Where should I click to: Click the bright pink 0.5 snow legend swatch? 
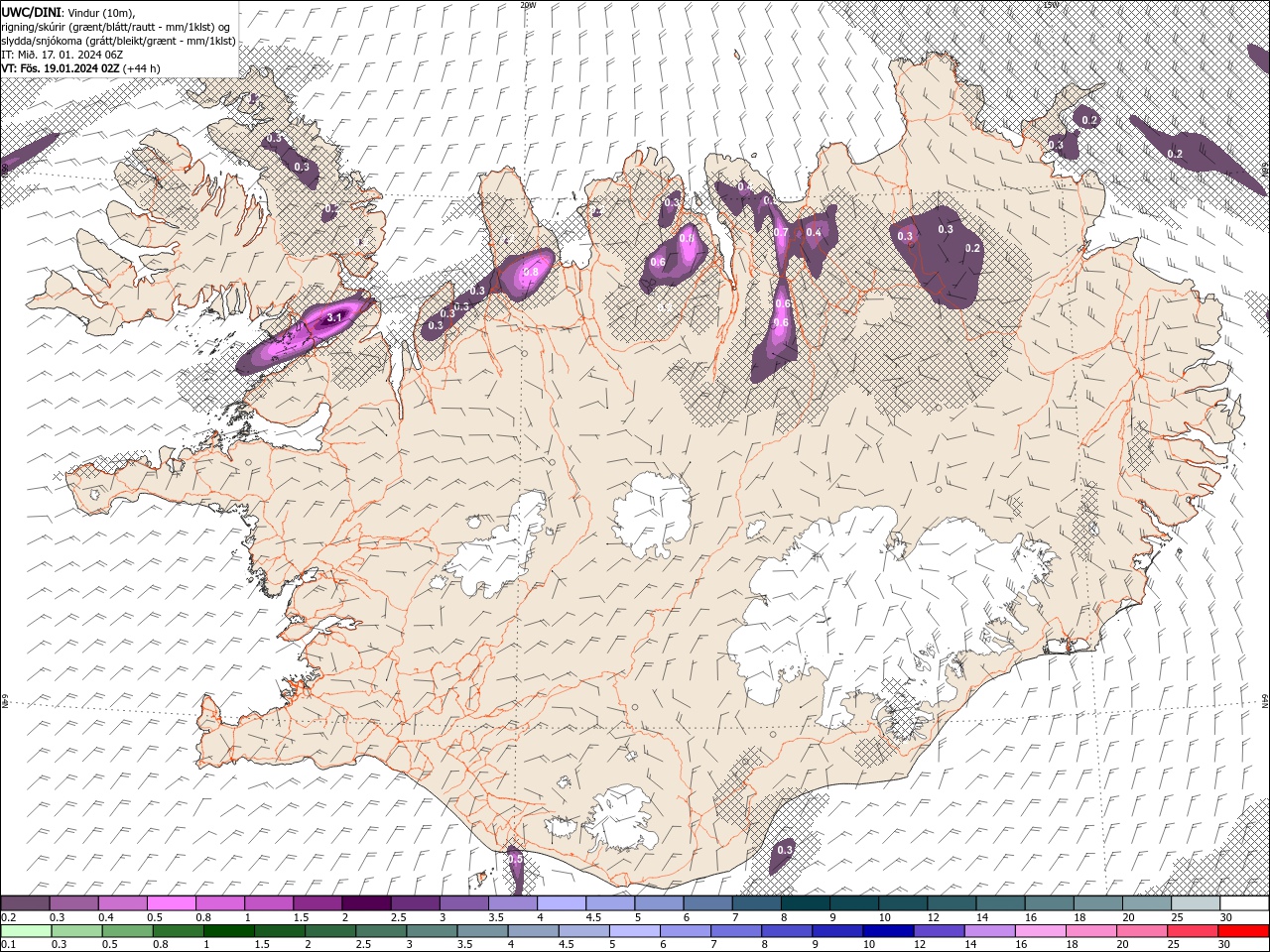[x=171, y=903]
